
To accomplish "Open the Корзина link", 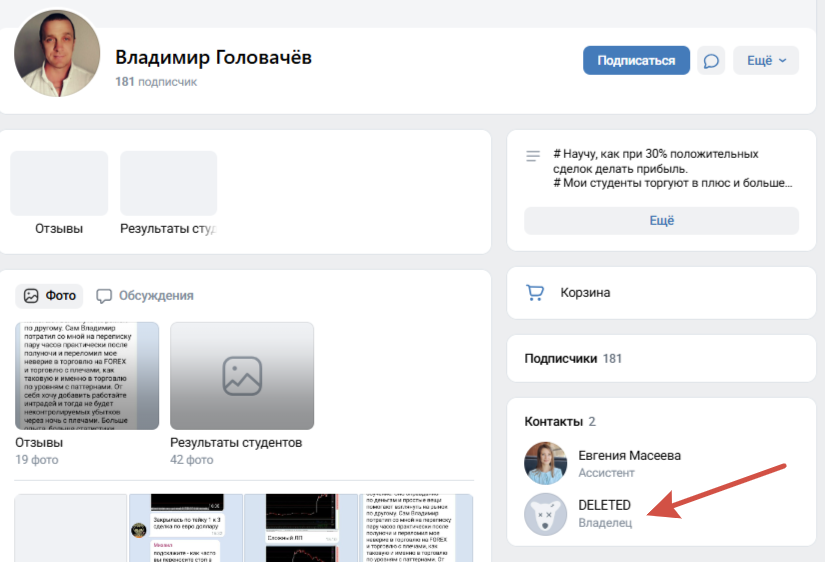I will [585, 293].
